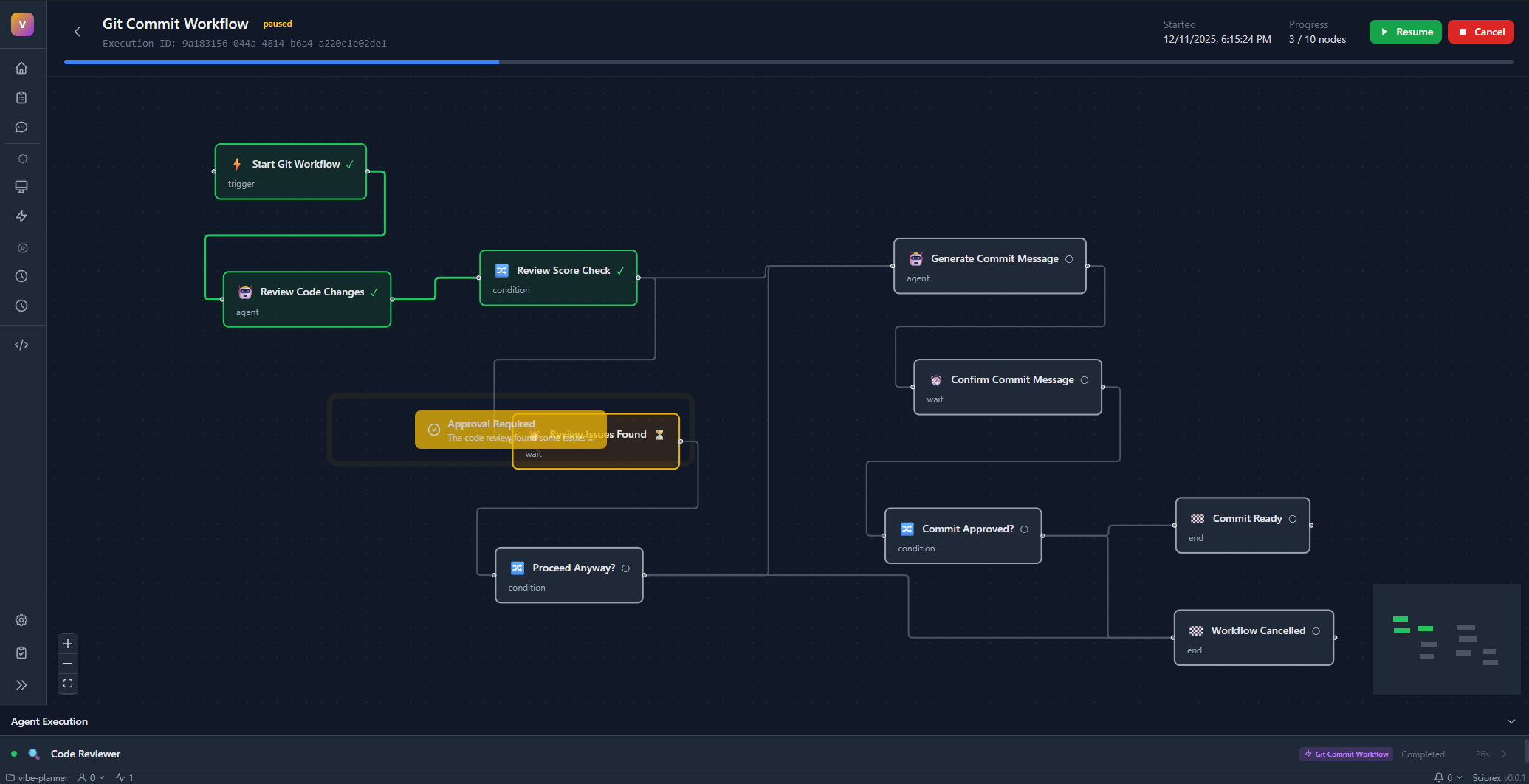Open the code view icon in sidebar
Image resolution: width=1529 pixels, height=784 pixels.
coord(21,344)
